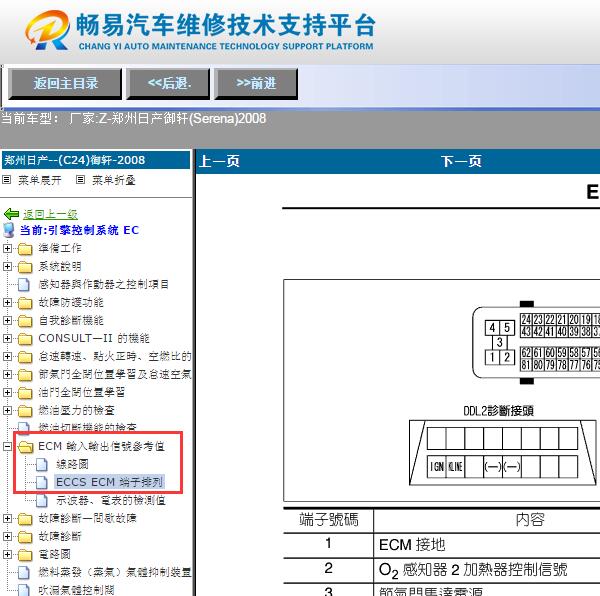The height and width of the screenshot is (596, 600).
Task: Expand the 自我診斷機能 tree node
Action: tap(7, 320)
